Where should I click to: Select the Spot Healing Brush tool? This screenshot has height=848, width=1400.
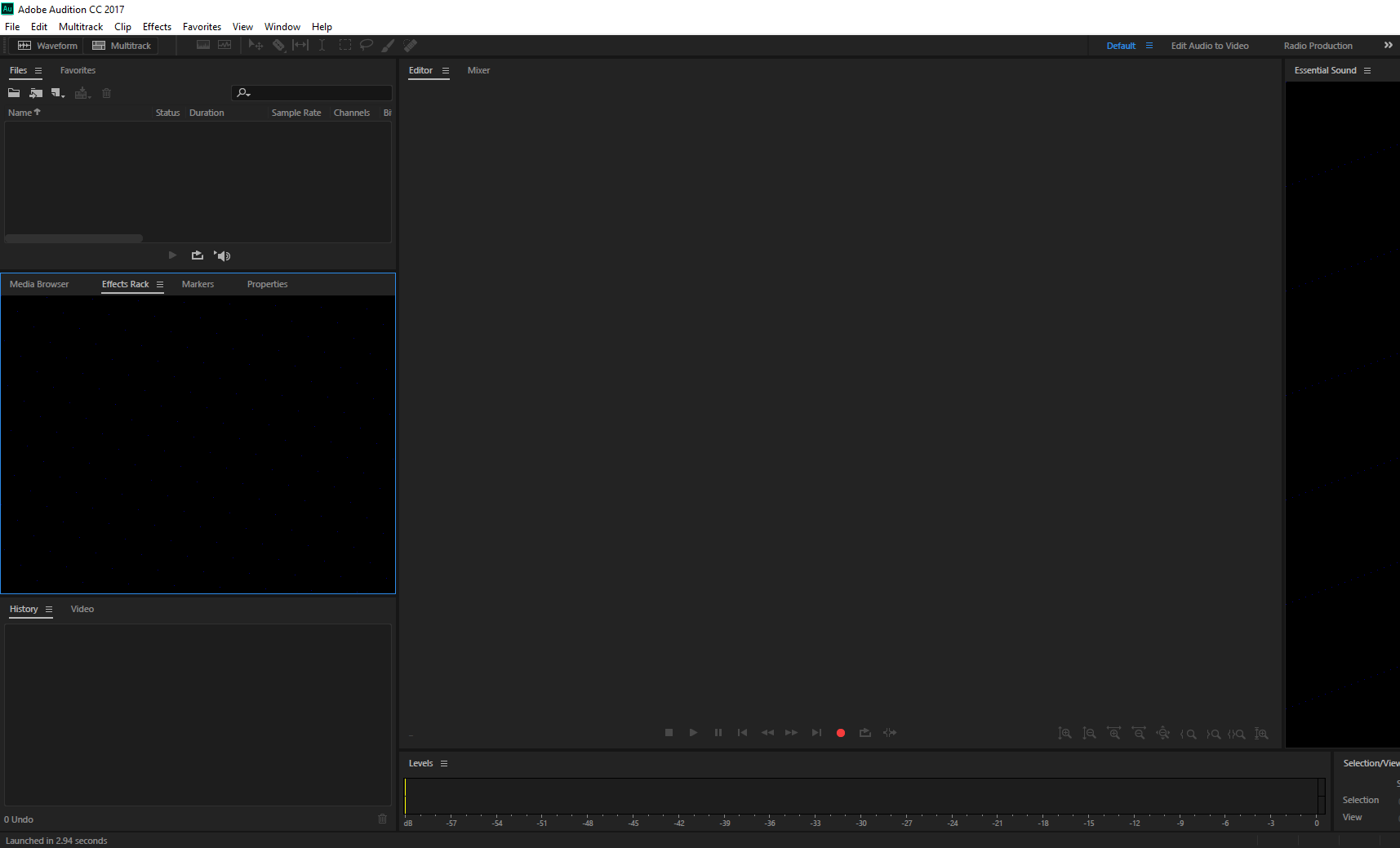point(411,45)
